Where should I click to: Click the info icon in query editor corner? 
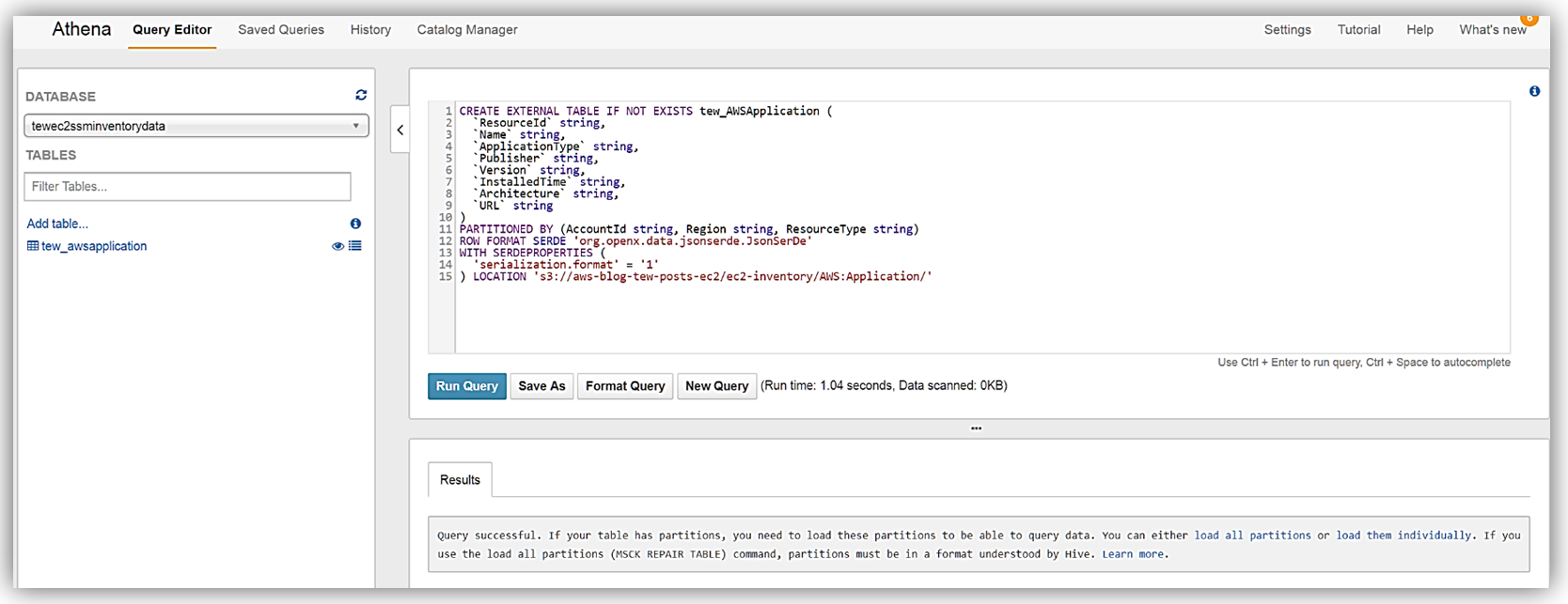click(1534, 91)
